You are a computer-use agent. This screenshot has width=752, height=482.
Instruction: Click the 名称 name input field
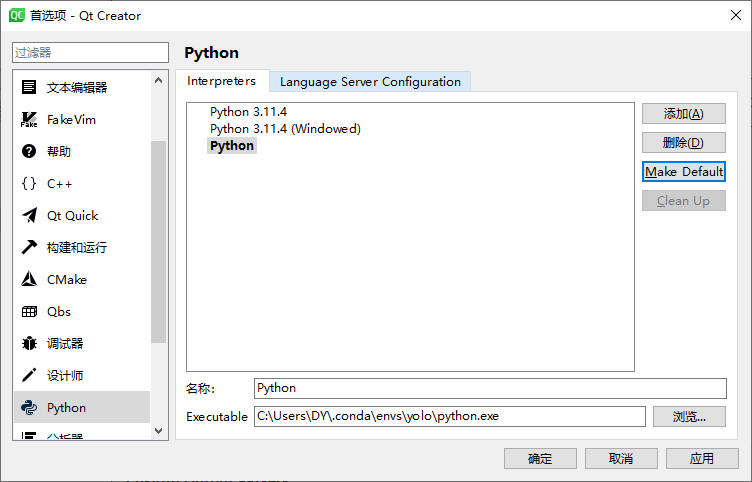(x=490, y=388)
